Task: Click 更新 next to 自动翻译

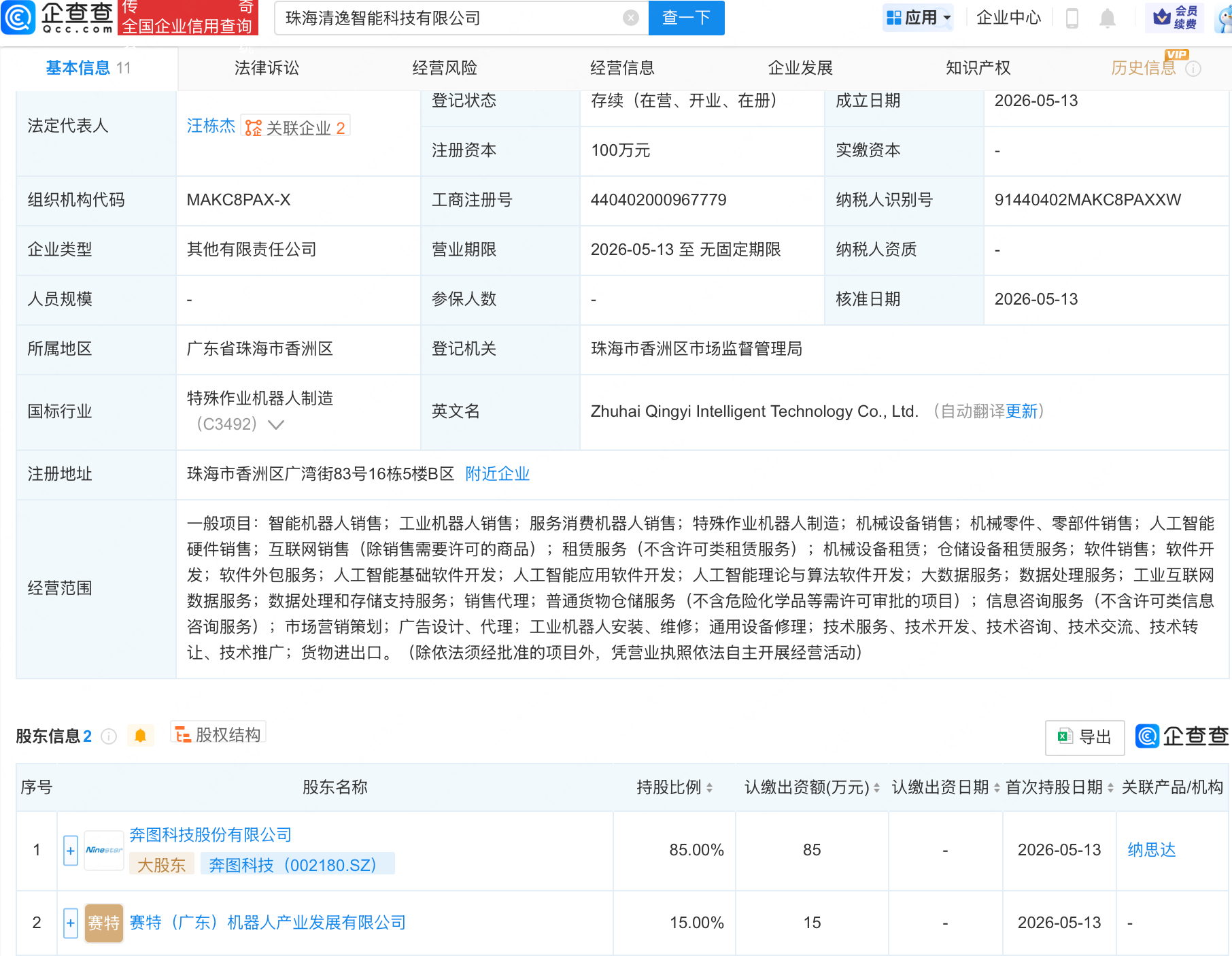Action: [1021, 411]
